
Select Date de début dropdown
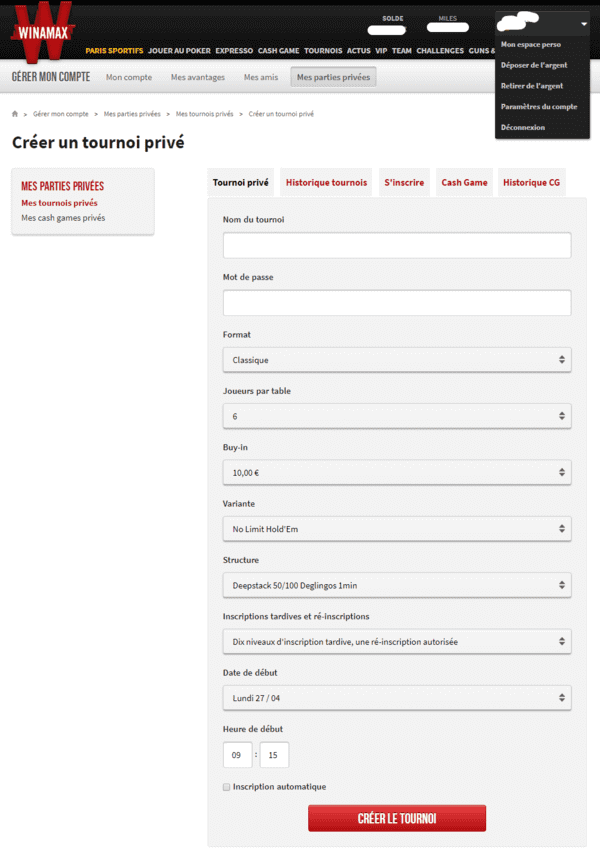coord(397,698)
